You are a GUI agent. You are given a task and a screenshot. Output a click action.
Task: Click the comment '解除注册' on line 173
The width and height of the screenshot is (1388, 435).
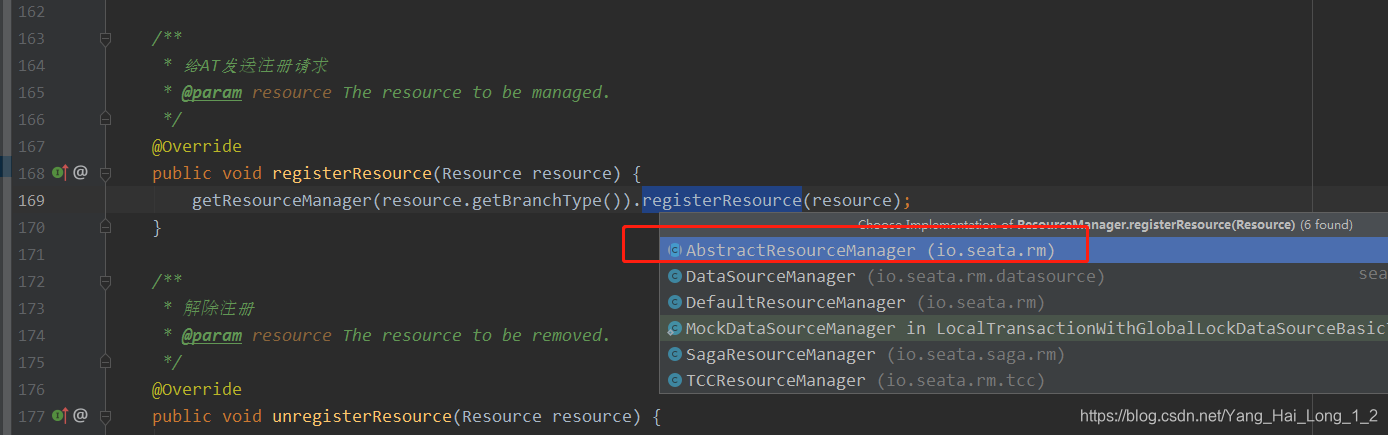click(x=220, y=308)
